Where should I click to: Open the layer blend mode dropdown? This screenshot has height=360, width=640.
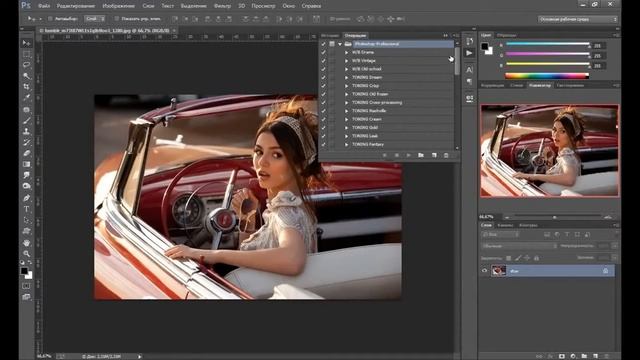[520, 246]
